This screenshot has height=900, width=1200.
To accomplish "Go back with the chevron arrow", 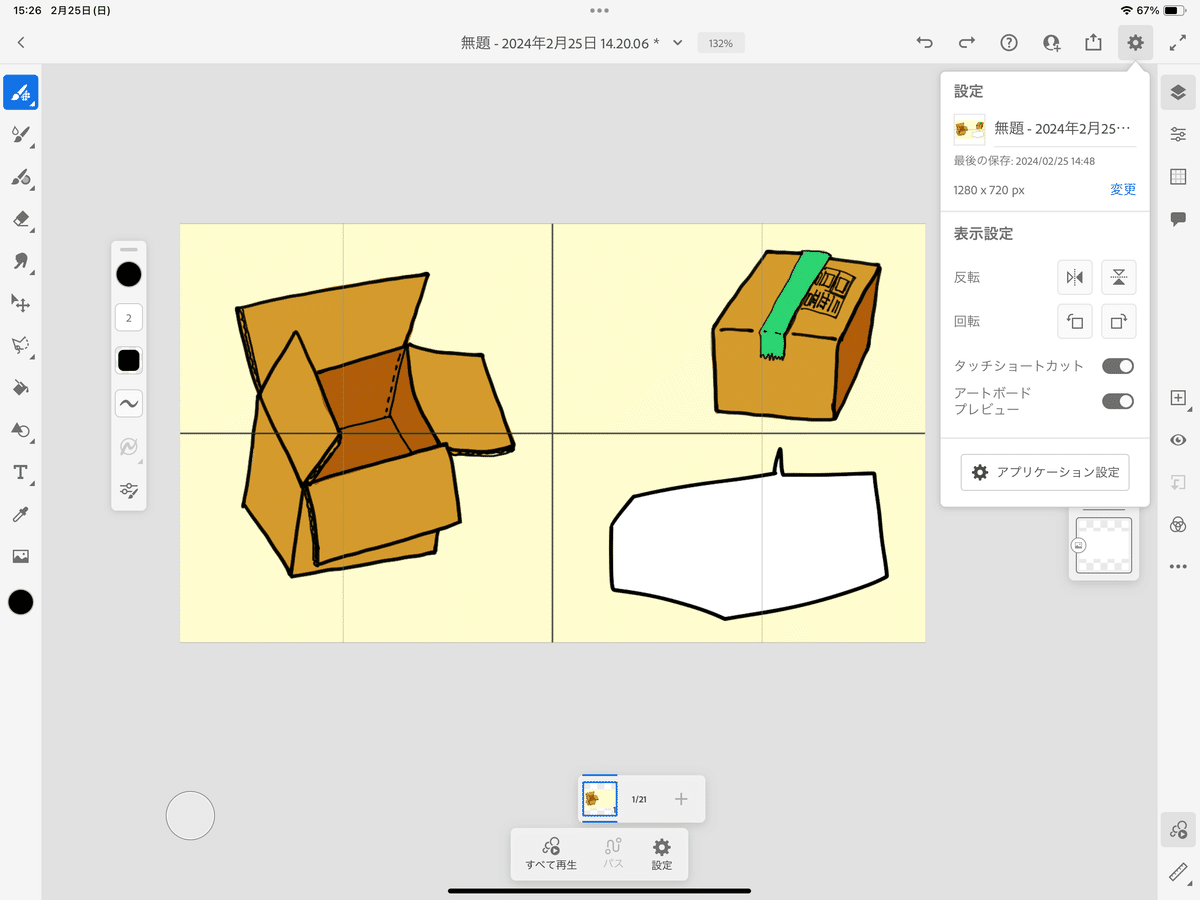I will coord(21,42).
